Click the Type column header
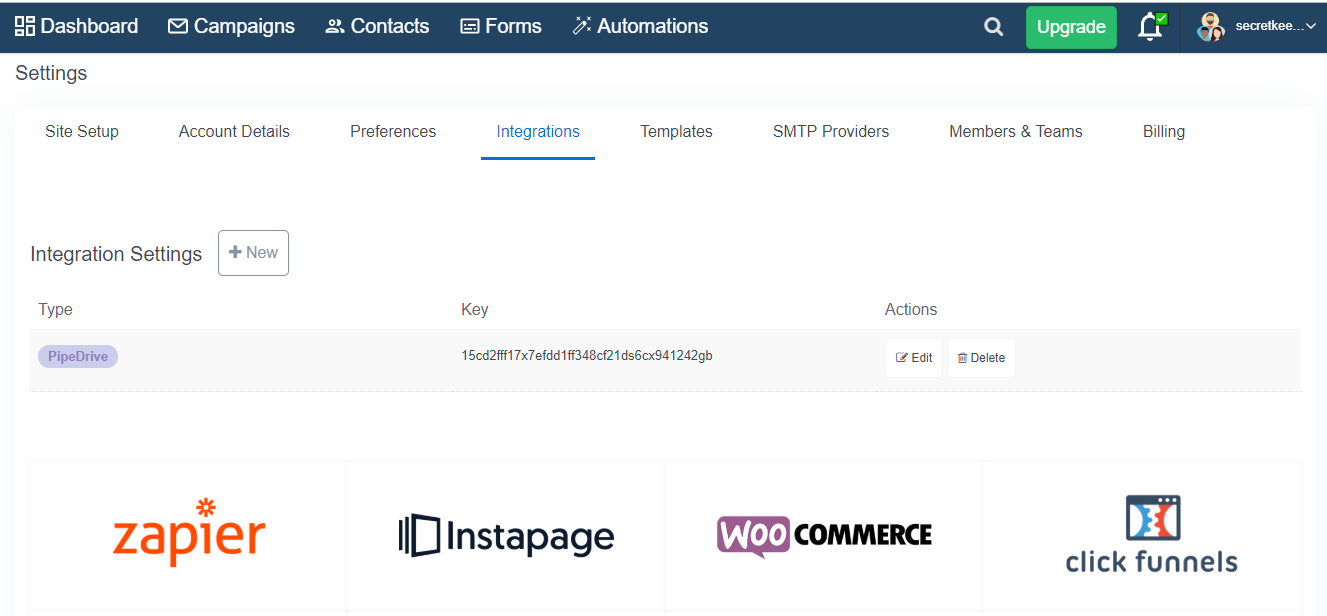The height and width of the screenshot is (616, 1327). click(56, 309)
